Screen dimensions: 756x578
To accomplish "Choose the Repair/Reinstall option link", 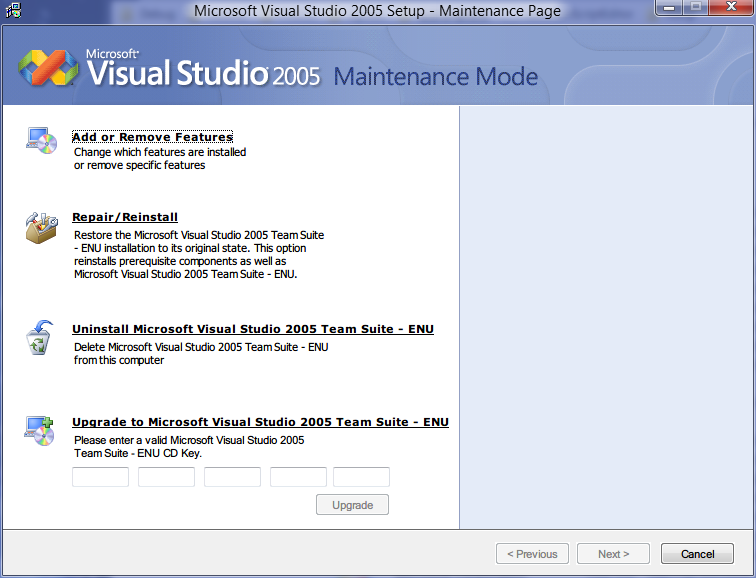I will tap(125, 217).
